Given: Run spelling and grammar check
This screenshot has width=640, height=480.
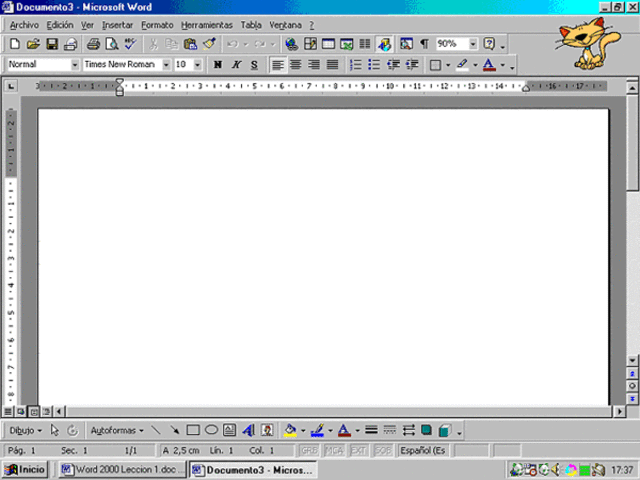Looking at the screenshot, I should 130,44.
